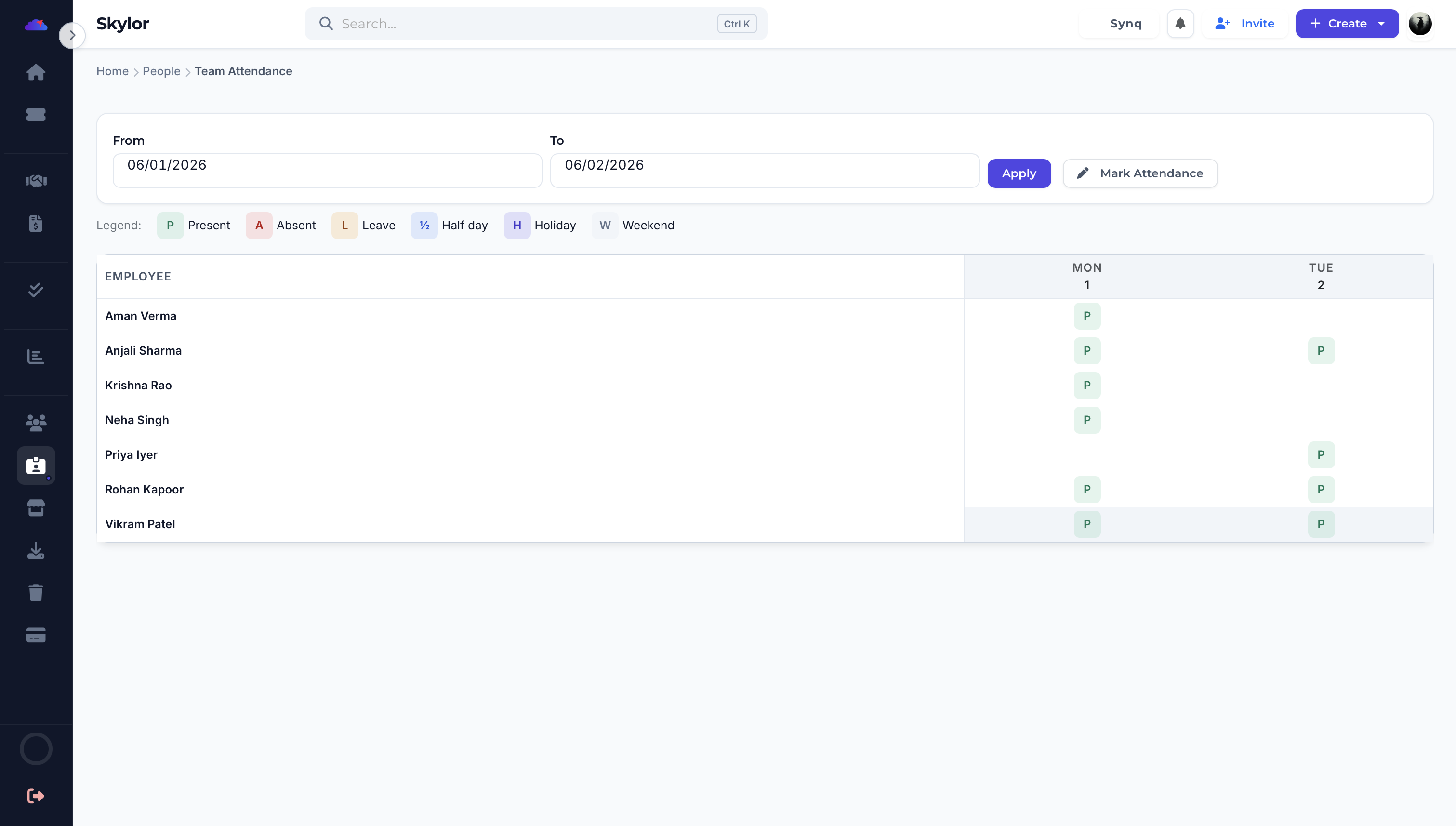This screenshot has height=826, width=1456.
Task: Select employee Anjali Sharma
Action: click(144, 351)
